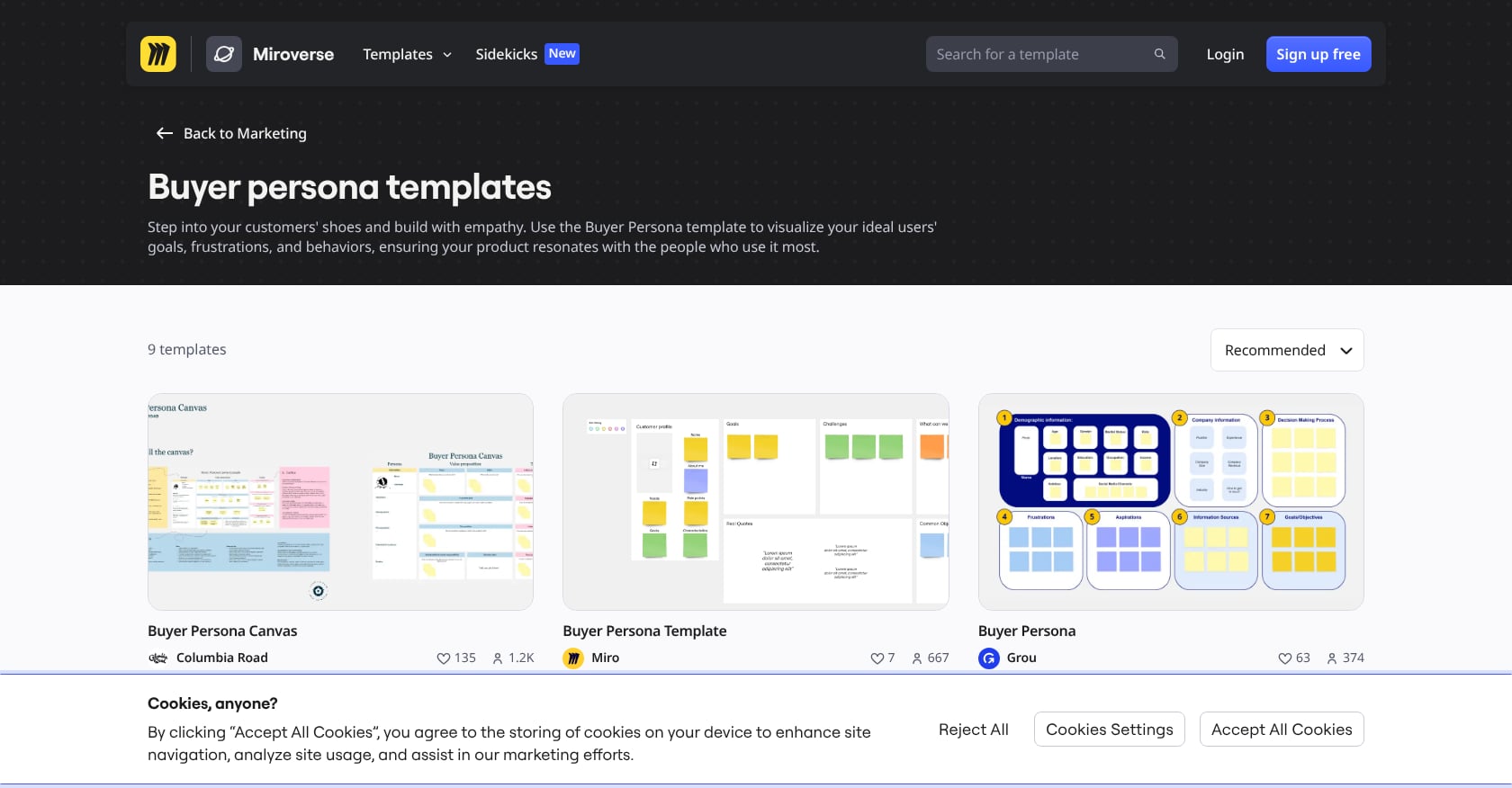The height and width of the screenshot is (788, 1512).
Task: Open the Recommended sort dropdown
Action: [1287, 350]
